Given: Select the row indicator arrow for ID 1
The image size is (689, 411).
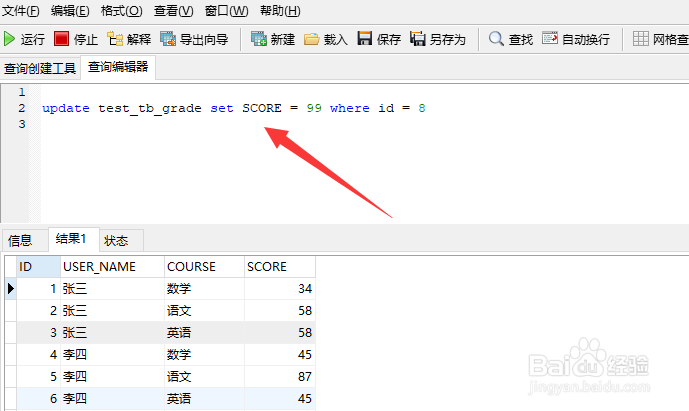Looking at the screenshot, I should click(11, 288).
